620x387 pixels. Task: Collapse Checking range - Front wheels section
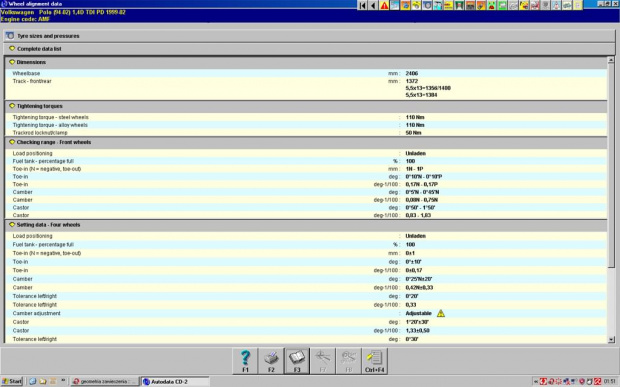click(x=306, y=142)
